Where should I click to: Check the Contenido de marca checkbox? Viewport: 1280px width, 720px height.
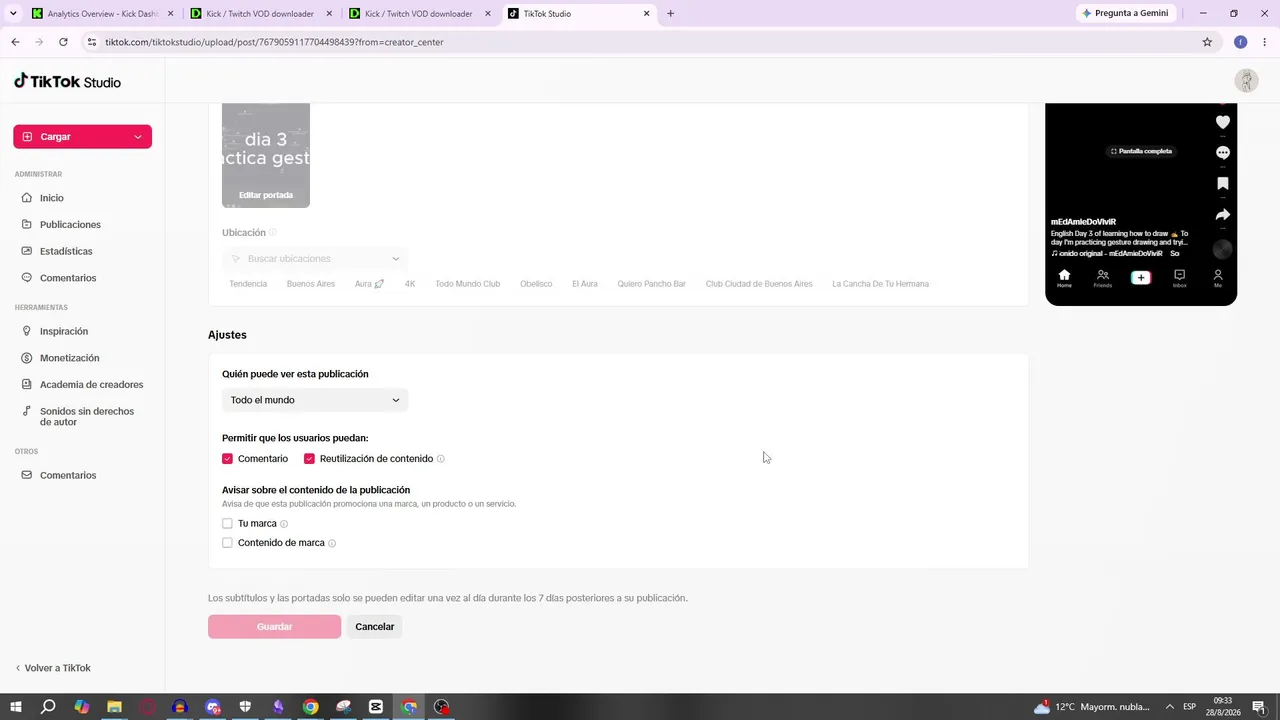coord(228,543)
